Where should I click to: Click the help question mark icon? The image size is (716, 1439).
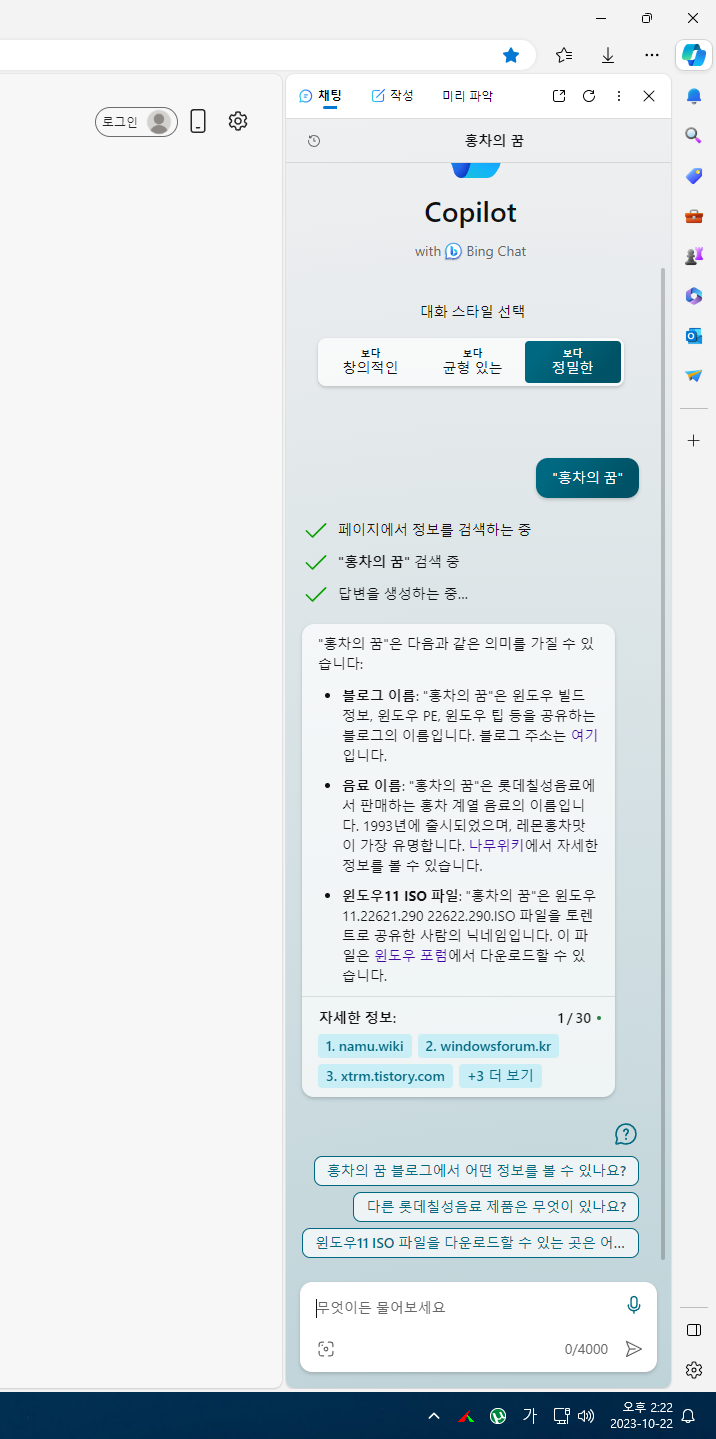tap(626, 1134)
